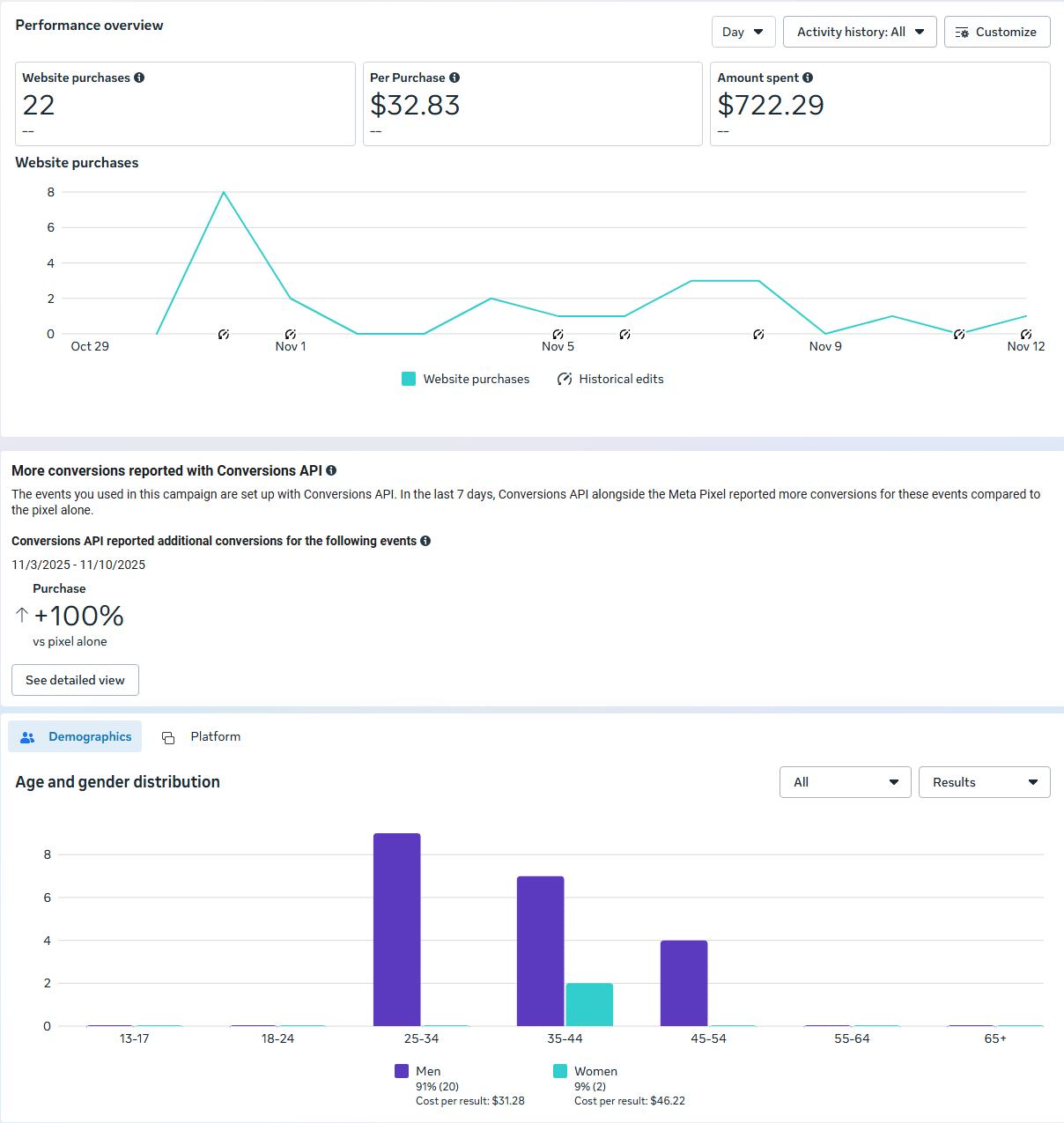Click the info icon next to Per Purchase

[x=454, y=78]
